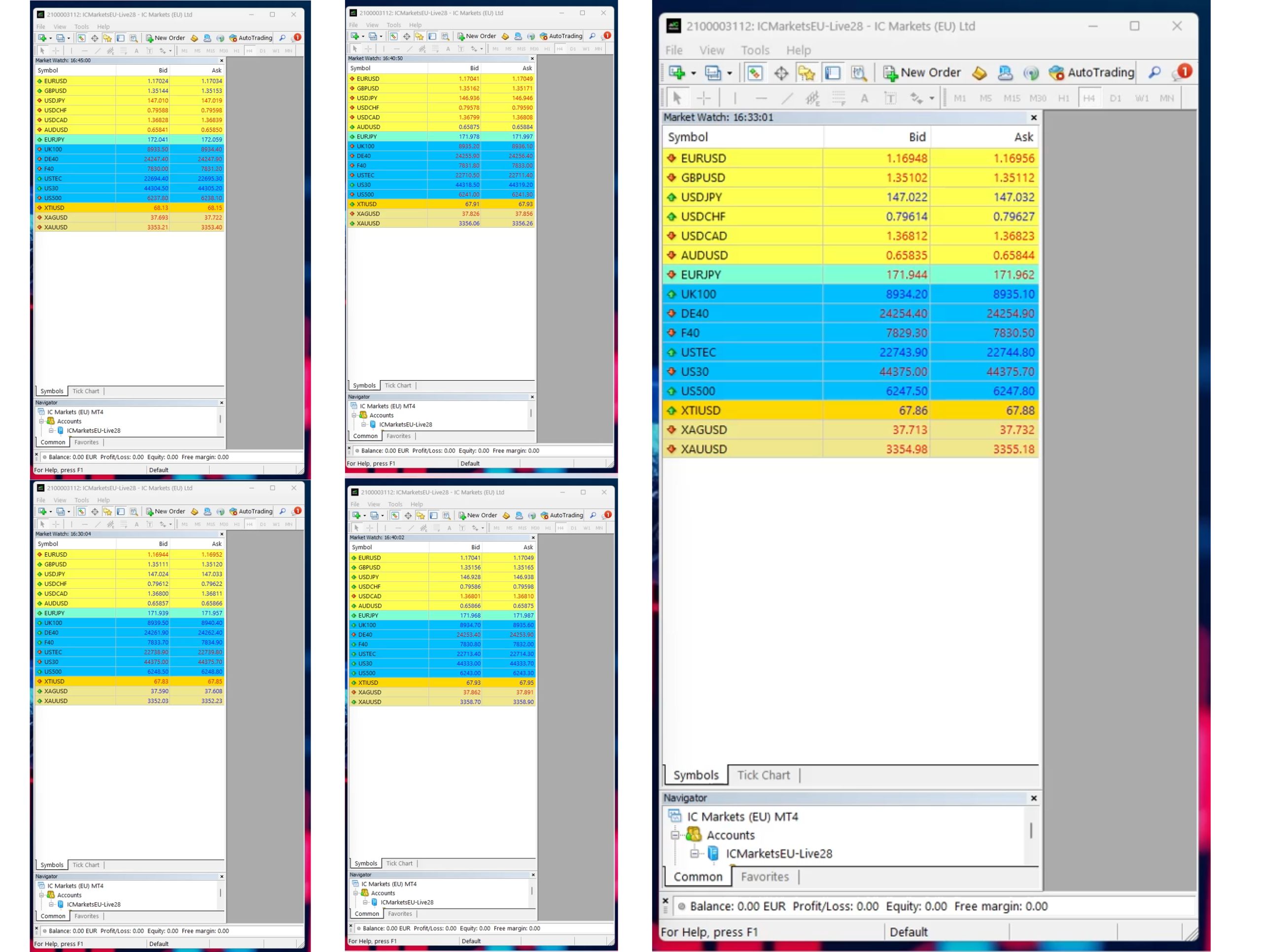Select Cursor arrow tool in the 16:33:01 window
1262x952 pixels.
click(677, 98)
